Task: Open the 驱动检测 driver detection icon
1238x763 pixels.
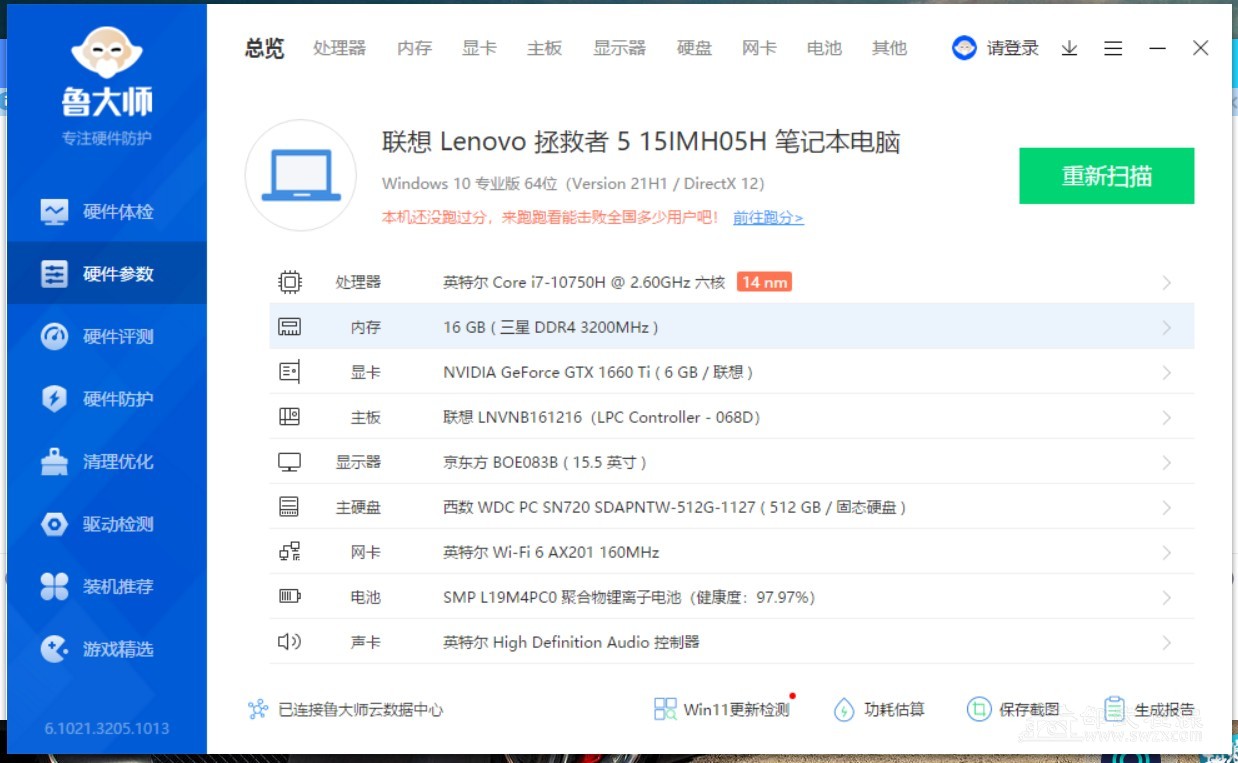Action: [54, 524]
